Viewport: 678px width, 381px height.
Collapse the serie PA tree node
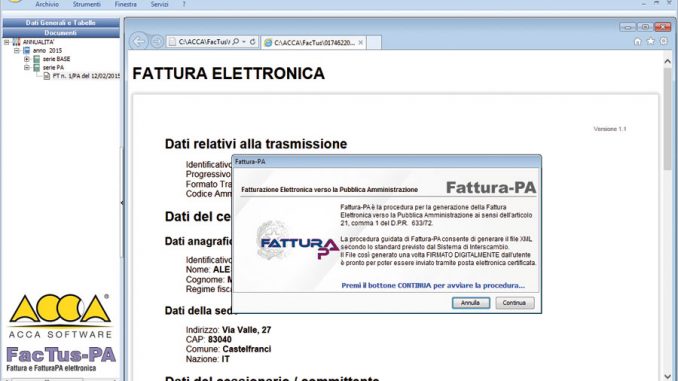click(x=26, y=67)
